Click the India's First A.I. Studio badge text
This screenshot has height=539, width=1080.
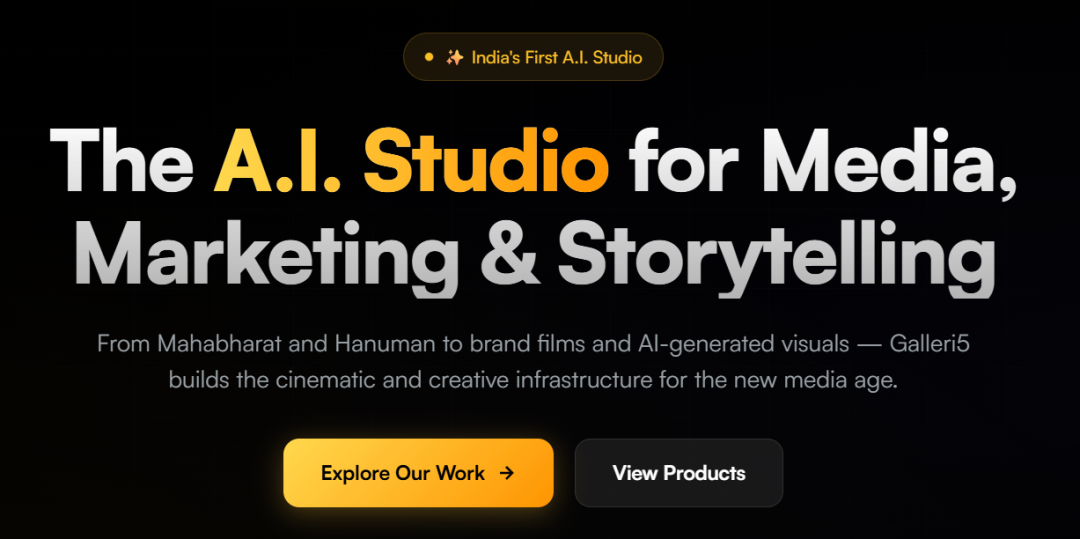(x=557, y=57)
